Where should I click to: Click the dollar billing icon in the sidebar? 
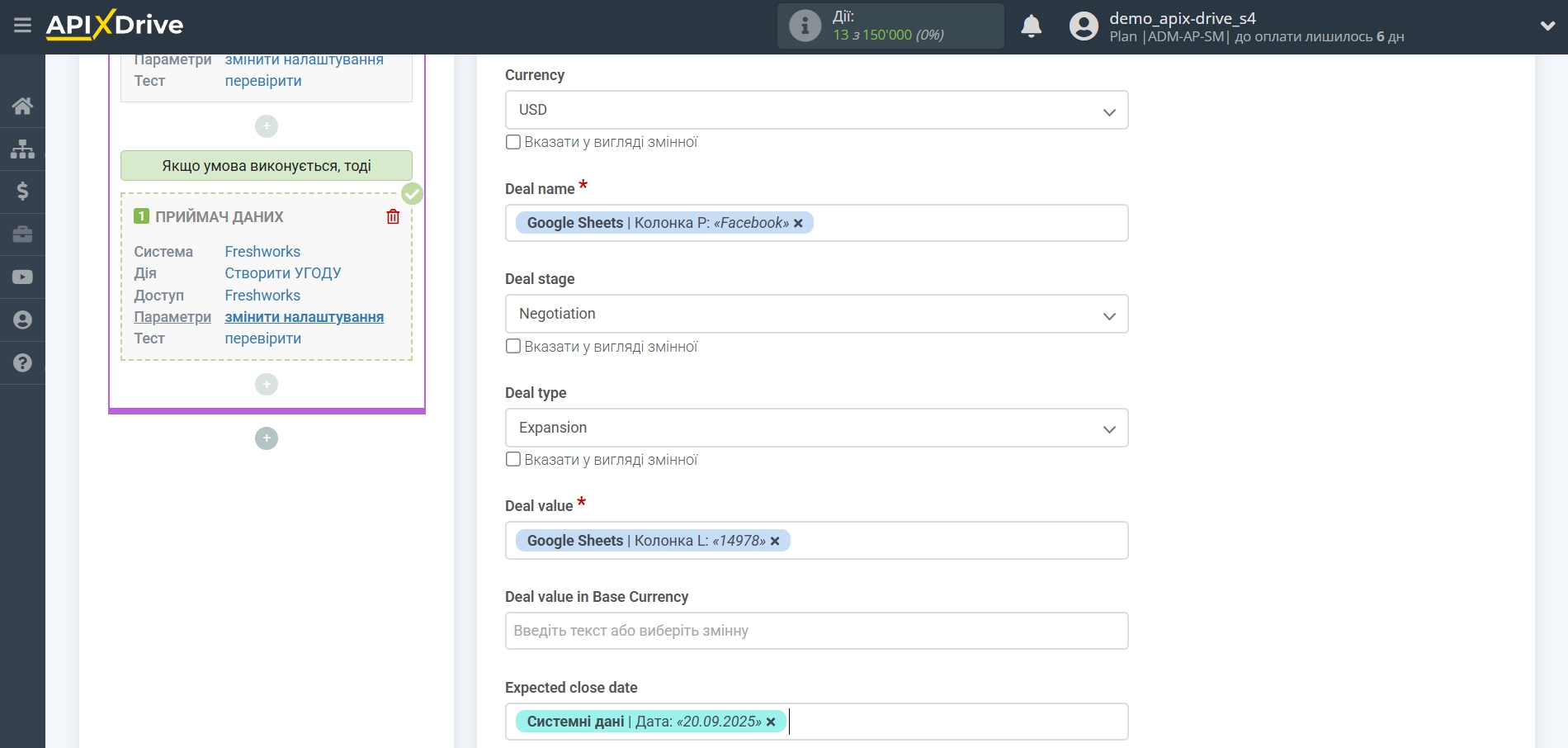22,192
